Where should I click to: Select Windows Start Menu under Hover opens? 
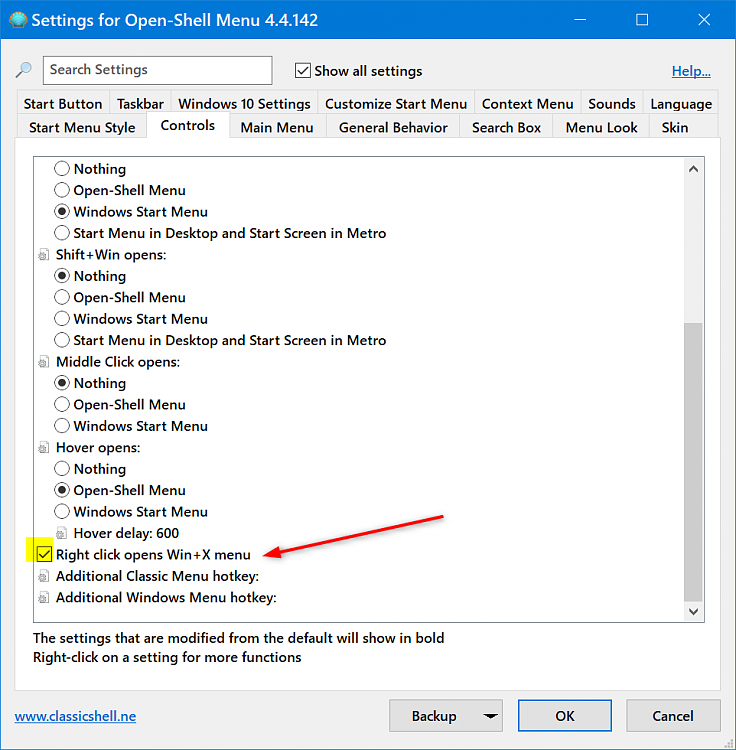point(62,511)
